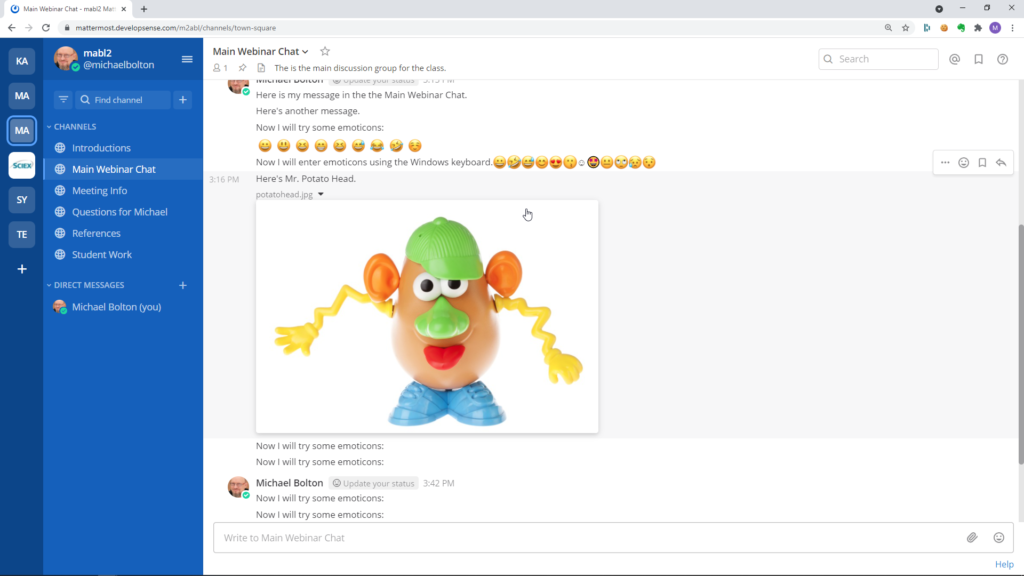Collapse the CHANNELS section
This screenshot has width=1024, height=576.
click(x=72, y=127)
